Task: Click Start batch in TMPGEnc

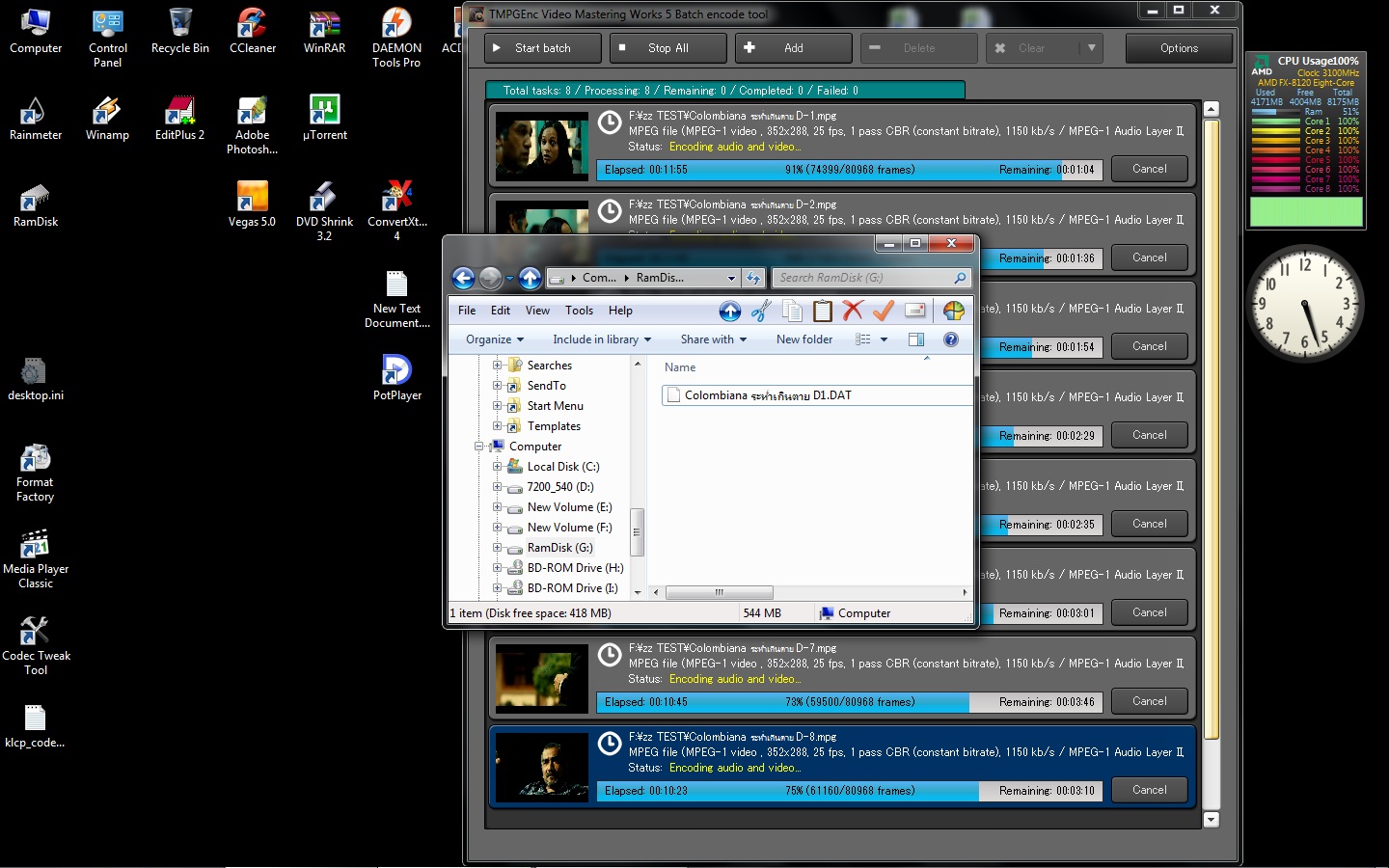Action: (542, 48)
